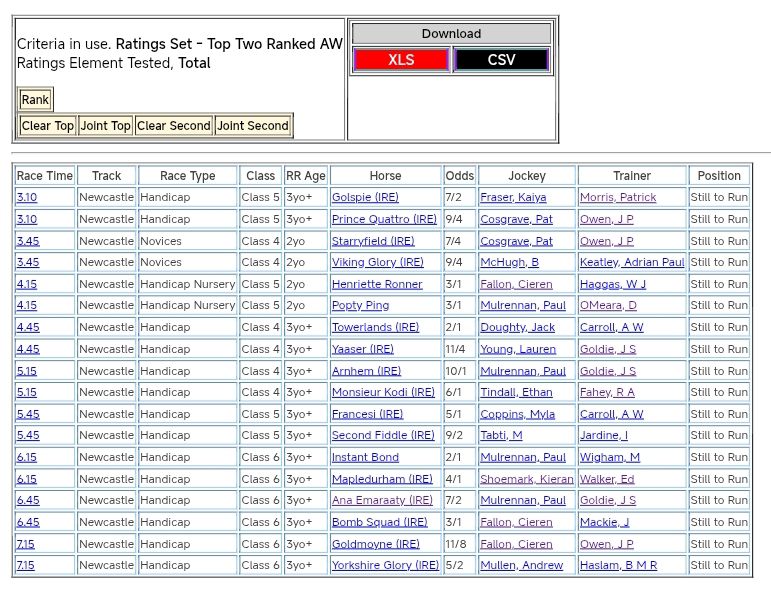The image size is (771, 592).
Task: Open Henriette Ronner horse link
Action: pos(377,284)
